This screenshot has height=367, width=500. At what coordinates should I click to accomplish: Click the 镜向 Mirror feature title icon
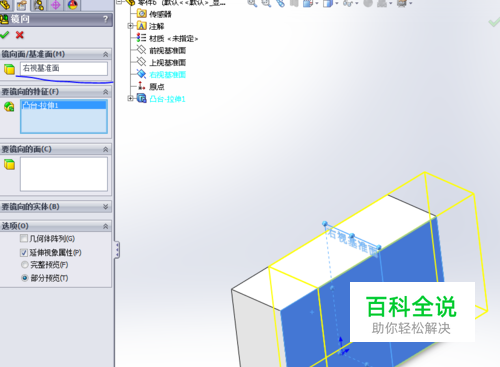(4, 19)
